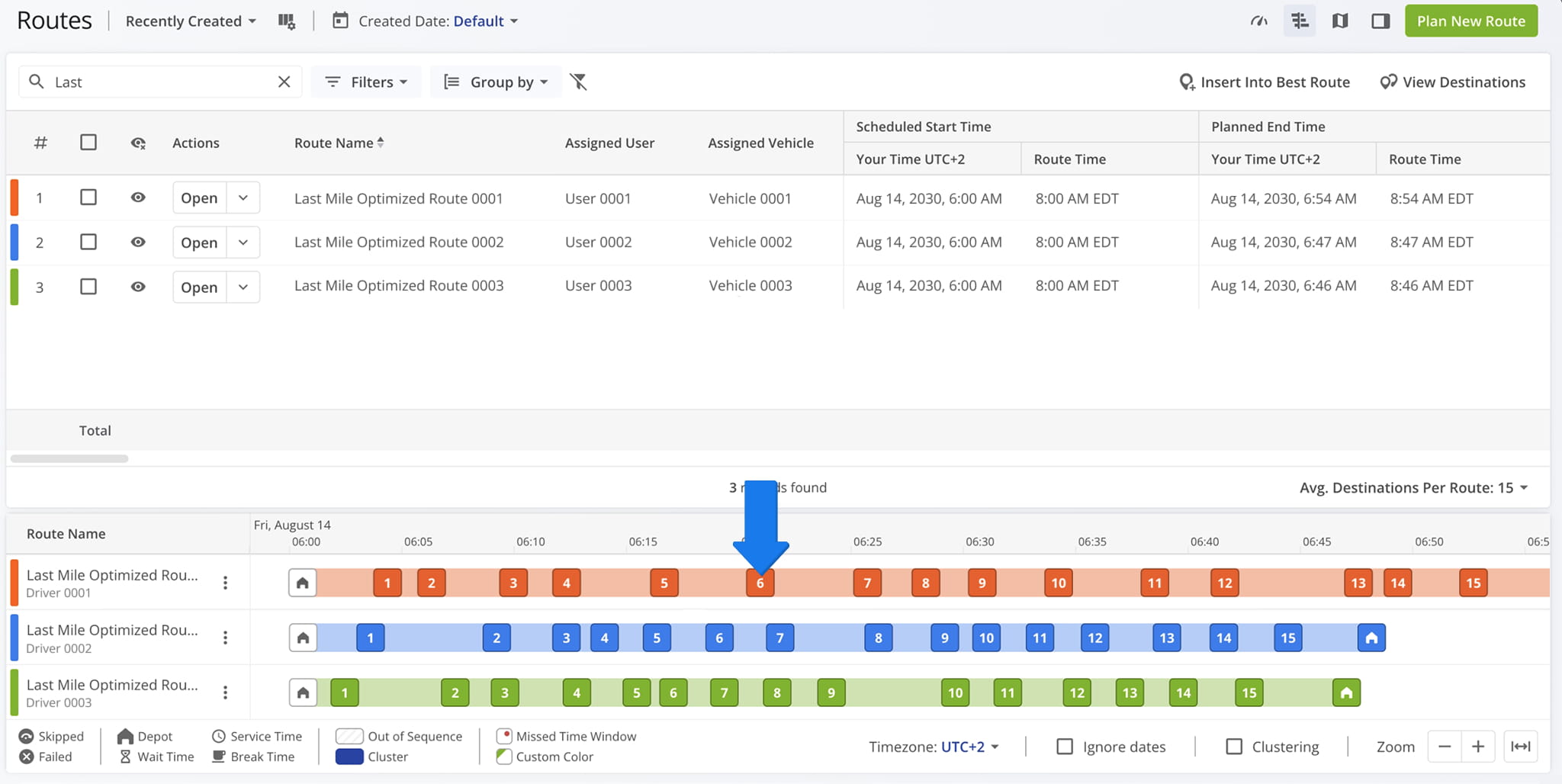Expand the Filters dropdown

pyautogui.click(x=366, y=82)
